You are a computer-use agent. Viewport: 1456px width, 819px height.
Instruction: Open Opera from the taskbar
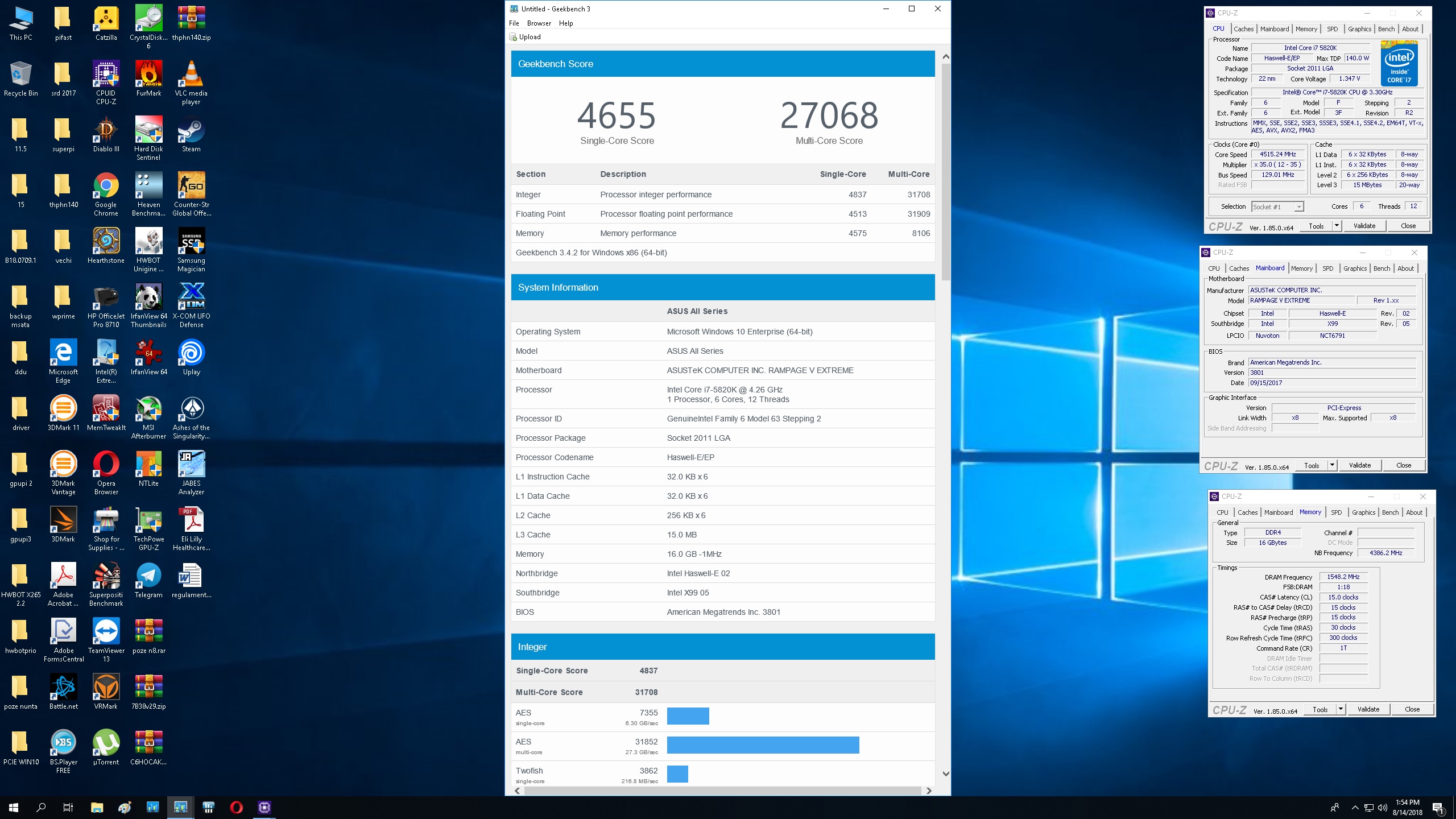(x=237, y=807)
